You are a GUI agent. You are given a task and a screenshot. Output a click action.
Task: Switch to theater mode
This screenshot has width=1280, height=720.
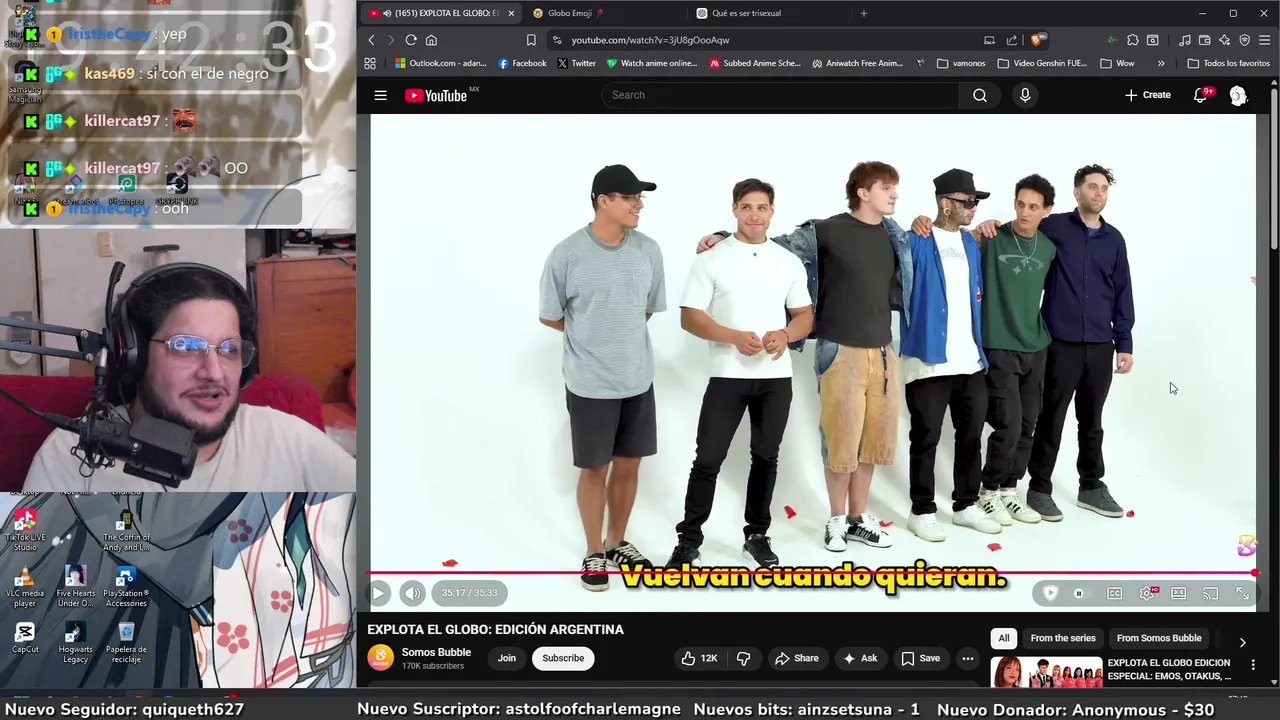point(1179,593)
